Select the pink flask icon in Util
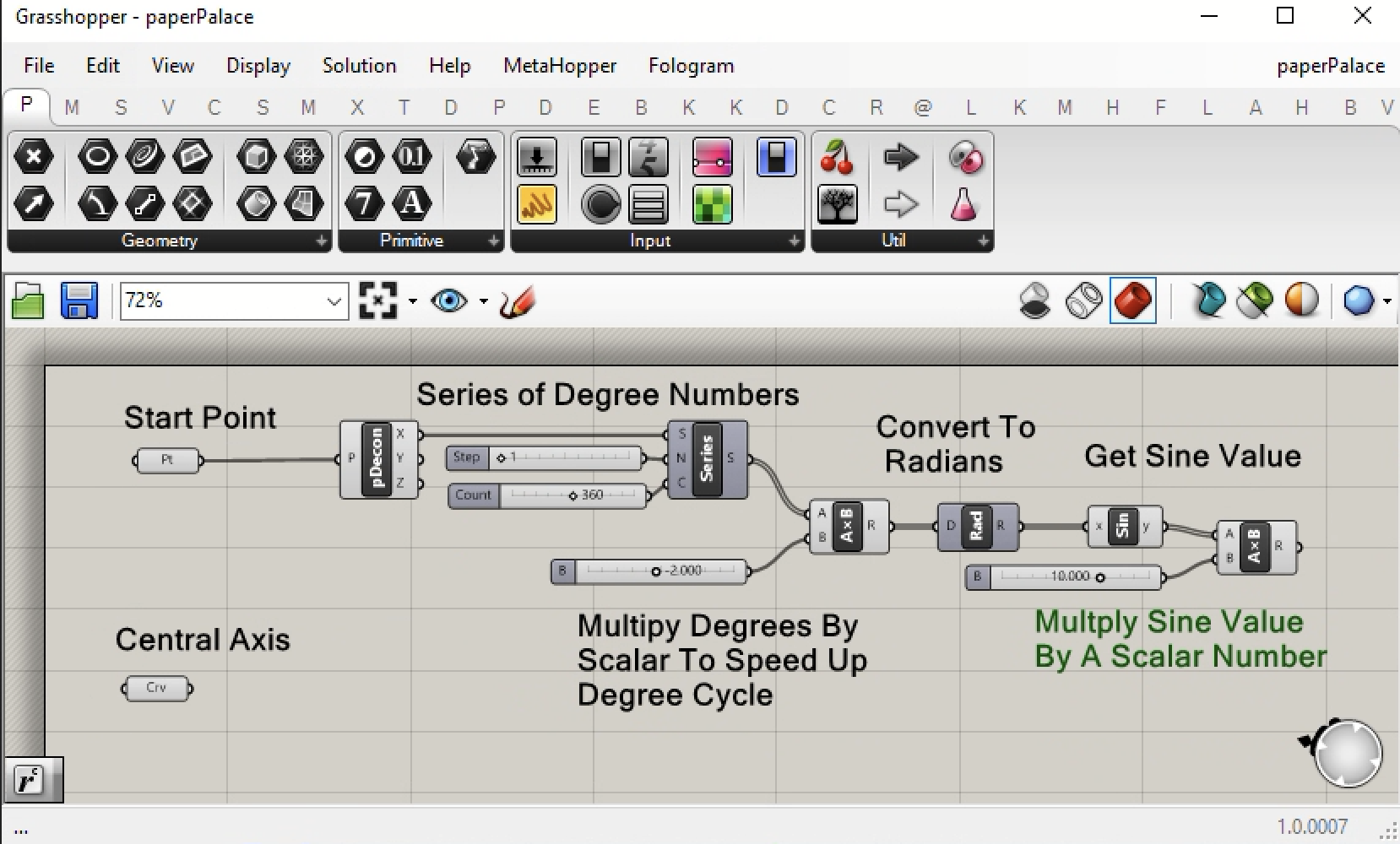Screen dimensions: 1400x844 pyautogui.click(x=964, y=203)
